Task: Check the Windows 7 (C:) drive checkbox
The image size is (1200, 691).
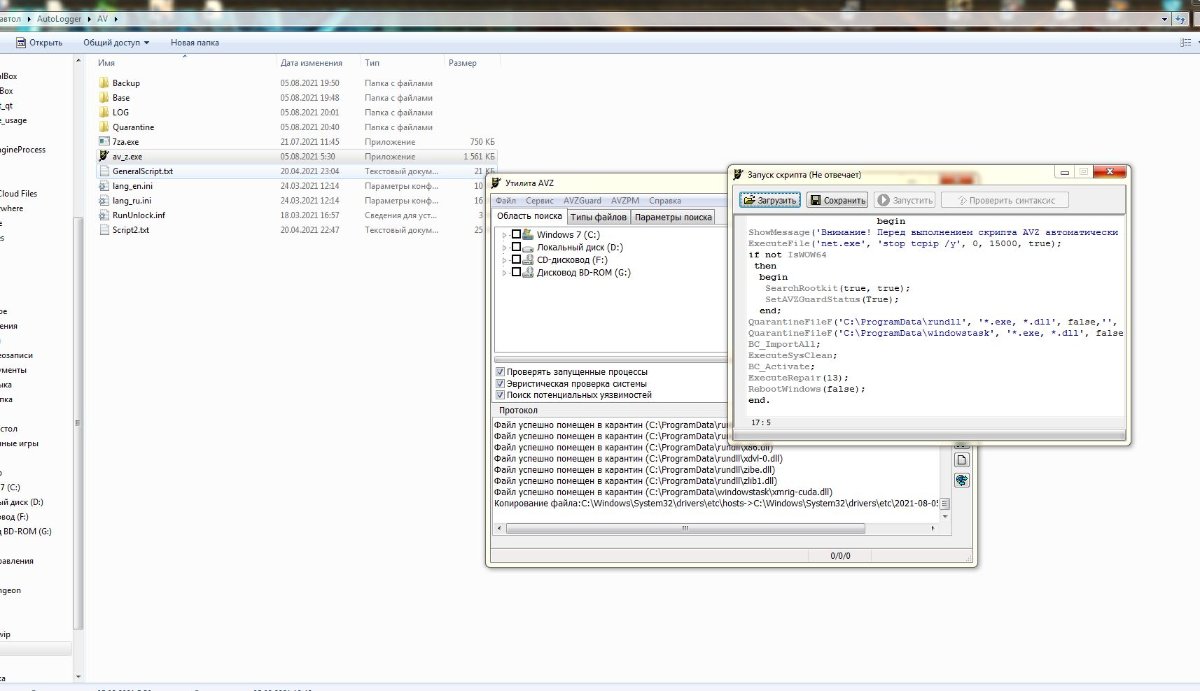Action: click(516, 235)
